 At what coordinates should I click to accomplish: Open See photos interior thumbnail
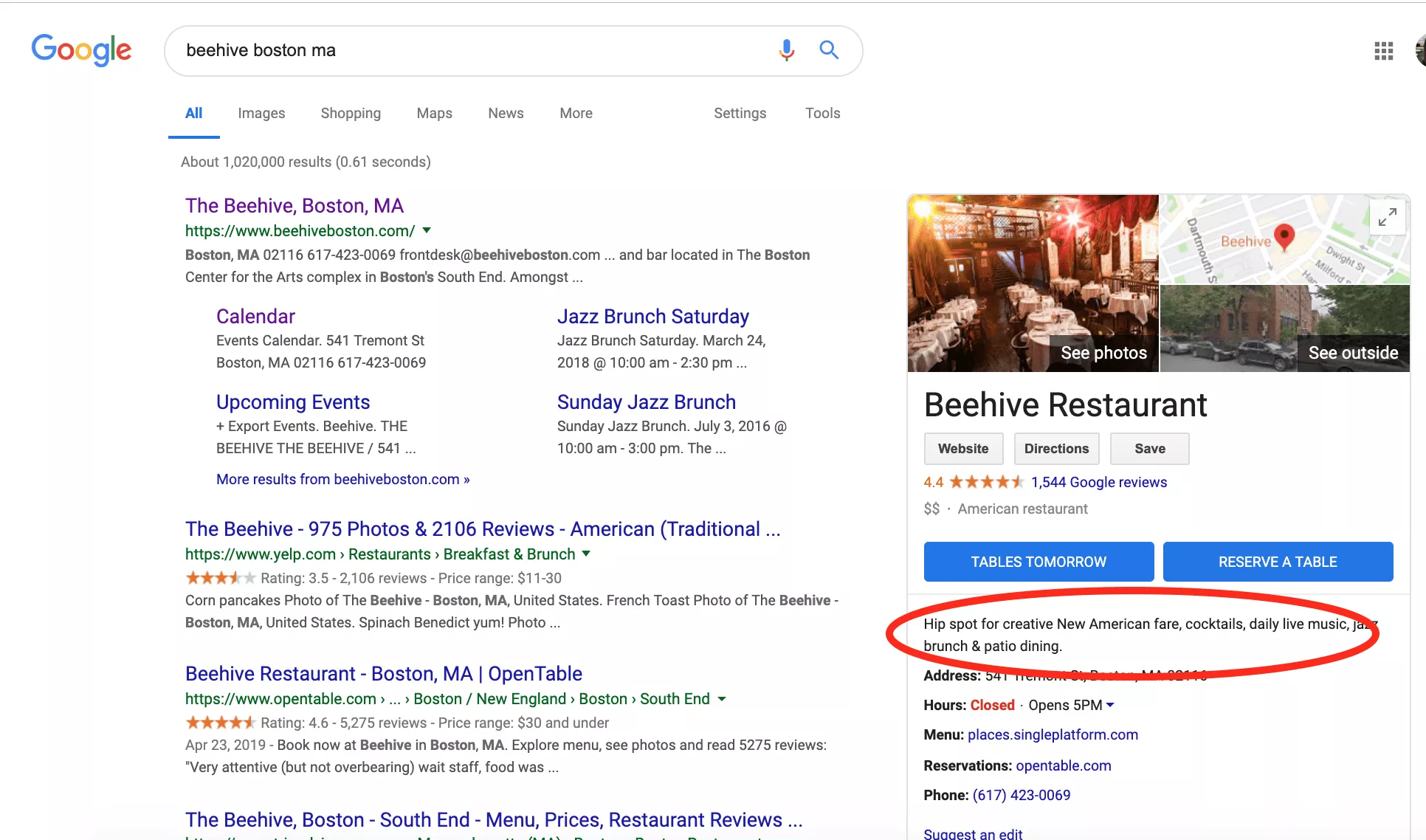(1033, 283)
